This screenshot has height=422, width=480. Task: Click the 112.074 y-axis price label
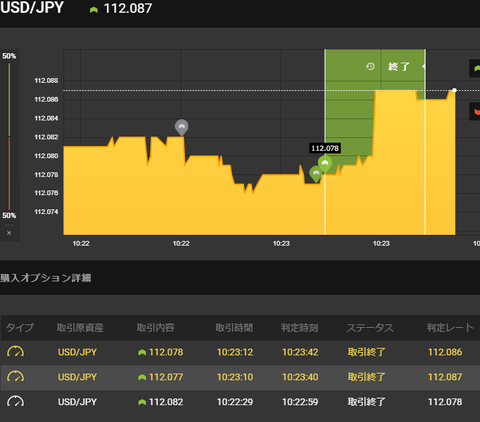pos(46,212)
